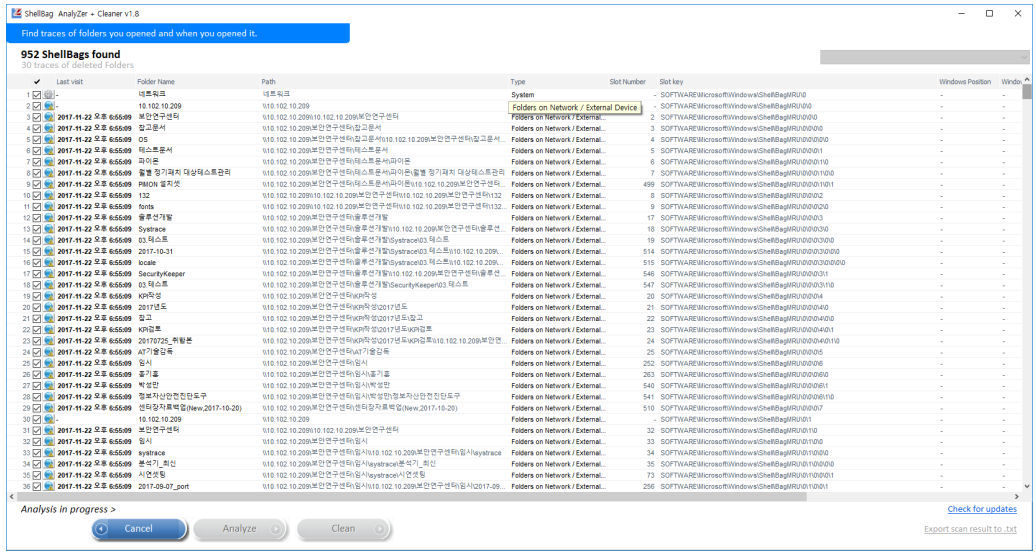The height and width of the screenshot is (555, 1036).
Task: Sort by the Slot key column header
Action: click(x=671, y=82)
